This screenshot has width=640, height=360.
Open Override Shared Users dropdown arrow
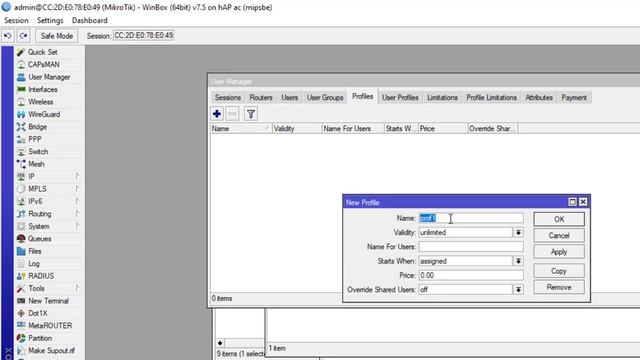coord(518,289)
